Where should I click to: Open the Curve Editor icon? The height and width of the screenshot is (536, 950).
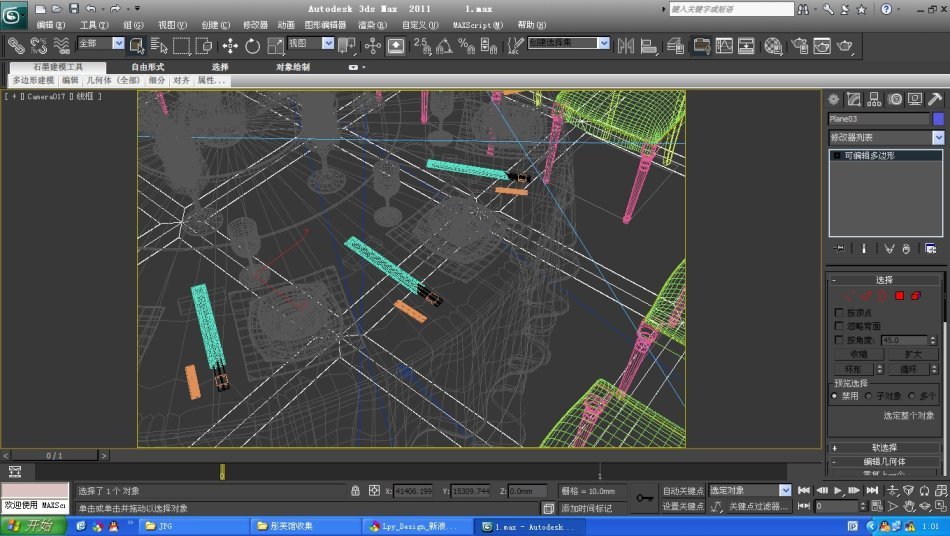click(724, 45)
